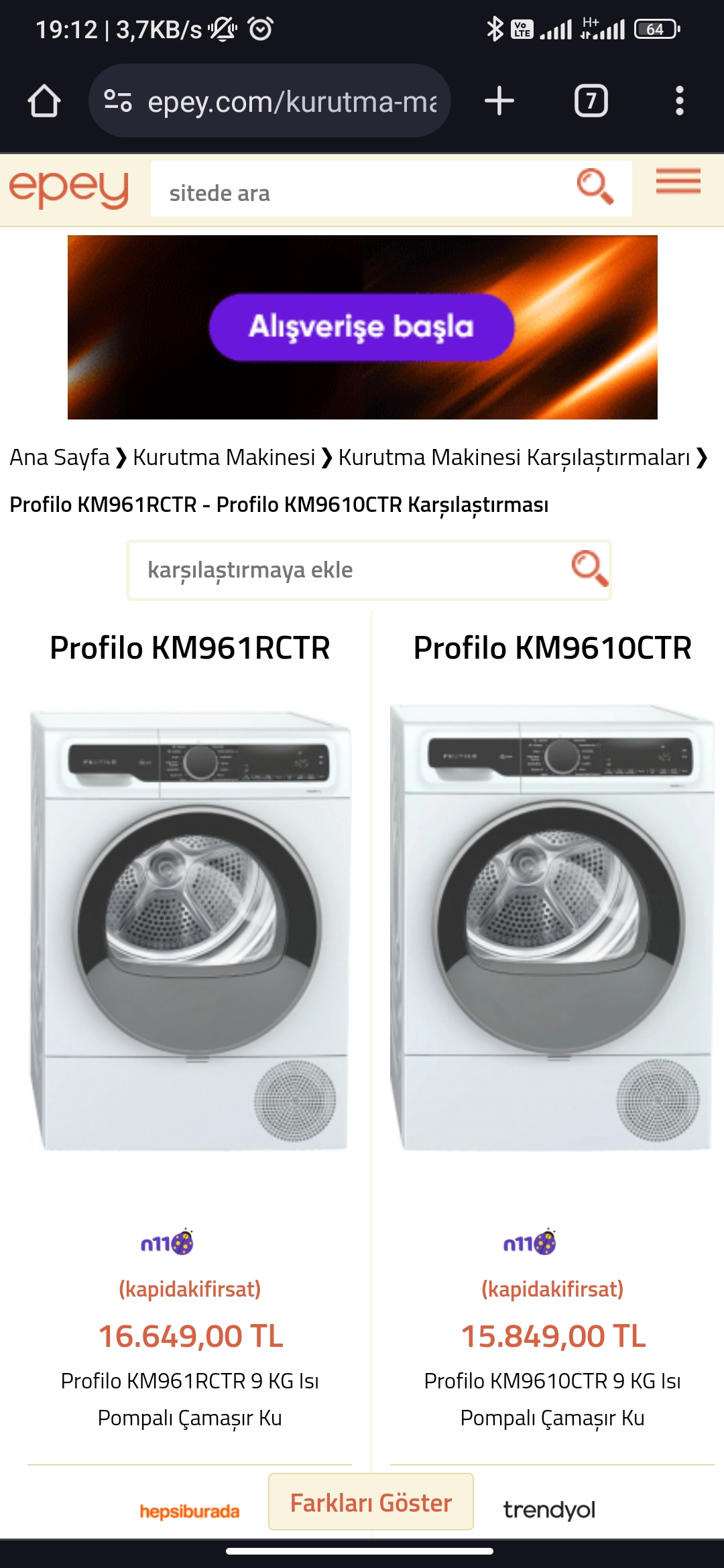Click the sitede ara search field
Screen dimensions: 724x1568
coord(362,192)
